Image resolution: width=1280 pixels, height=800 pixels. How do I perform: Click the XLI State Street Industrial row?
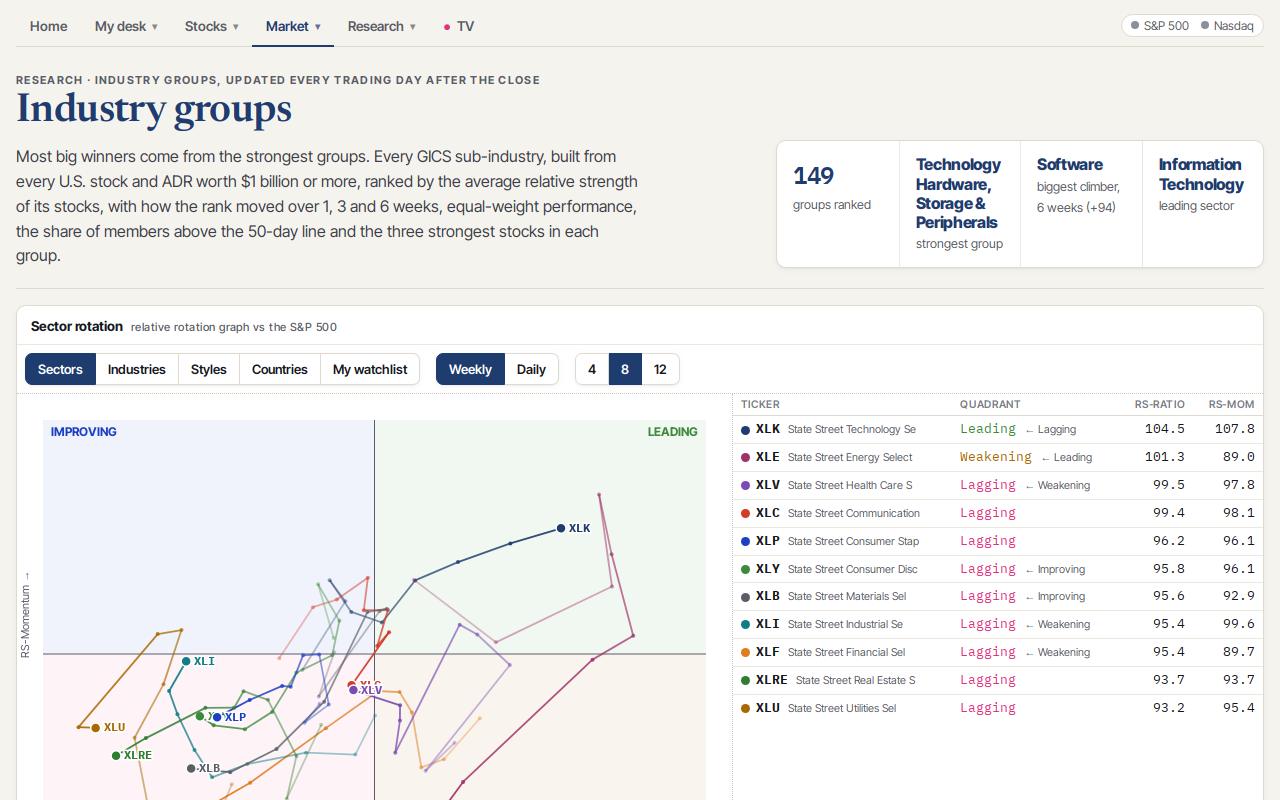coord(998,624)
